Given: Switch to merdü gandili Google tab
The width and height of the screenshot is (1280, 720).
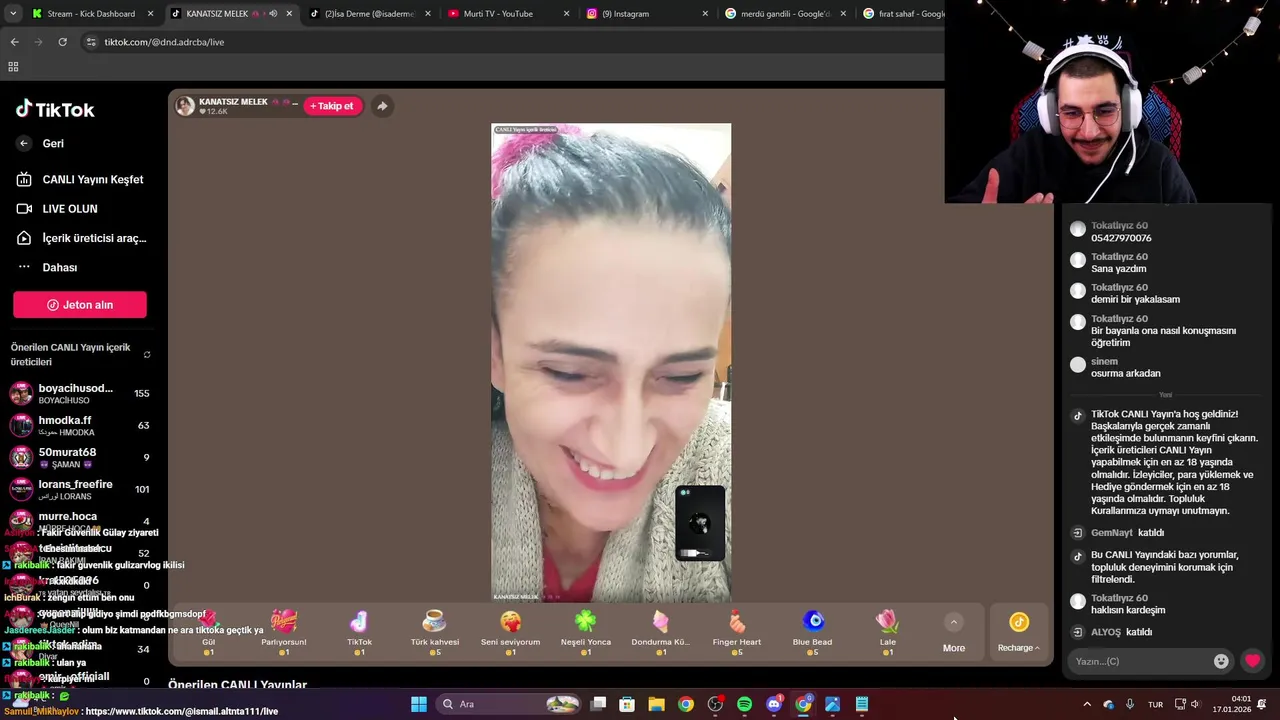Looking at the screenshot, I should [784, 14].
